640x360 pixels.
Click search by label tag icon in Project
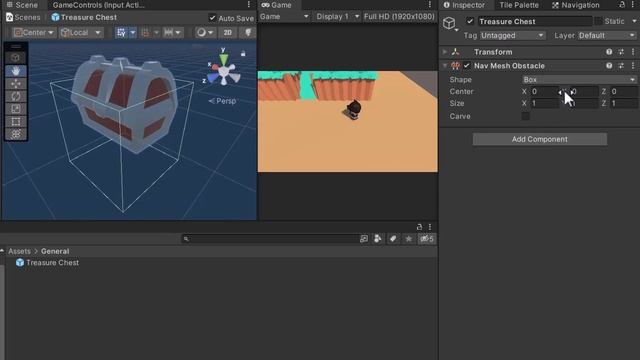(x=393, y=239)
